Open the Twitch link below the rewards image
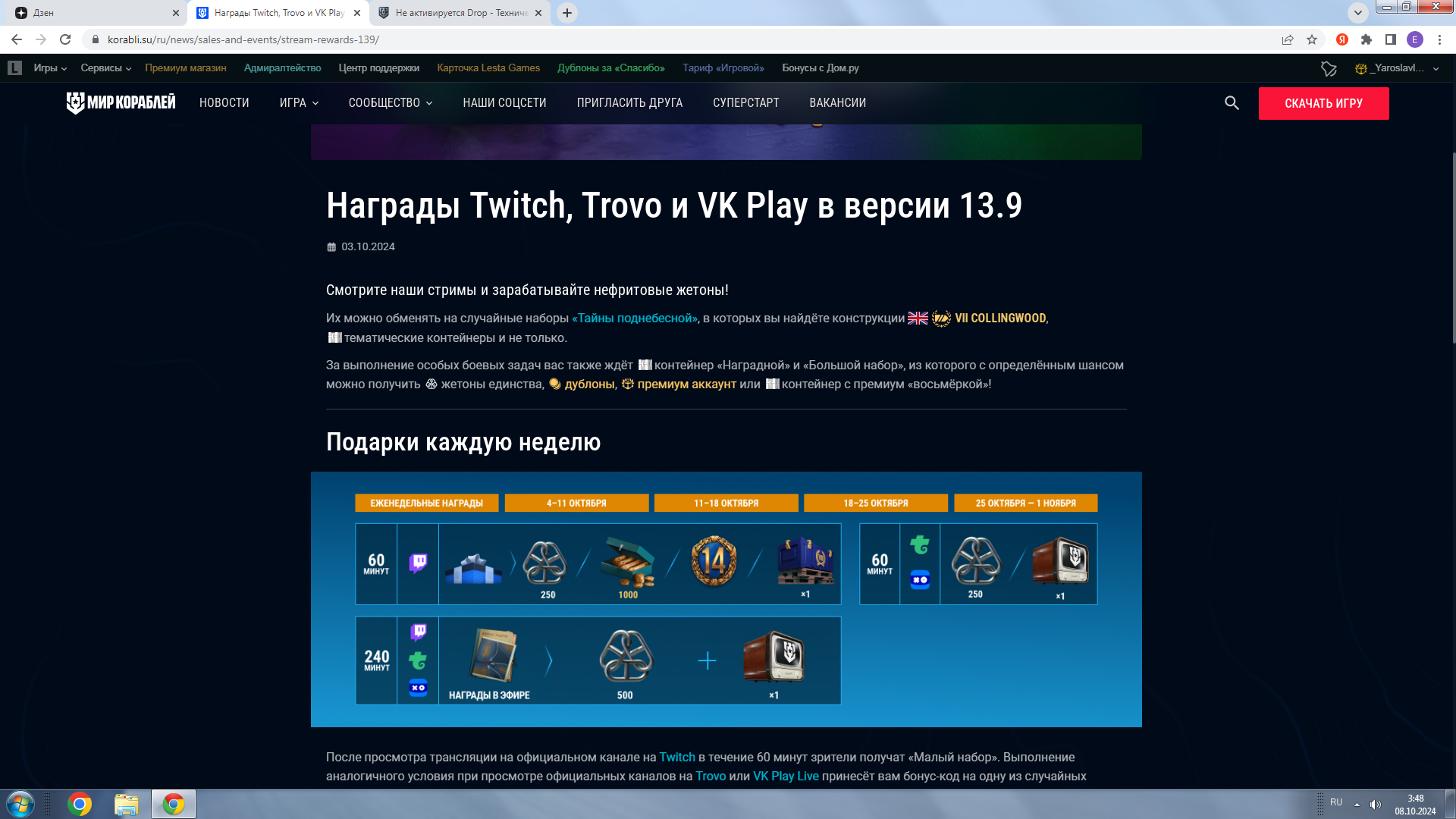The width and height of the screenshot is (1456, 819). 677,757
